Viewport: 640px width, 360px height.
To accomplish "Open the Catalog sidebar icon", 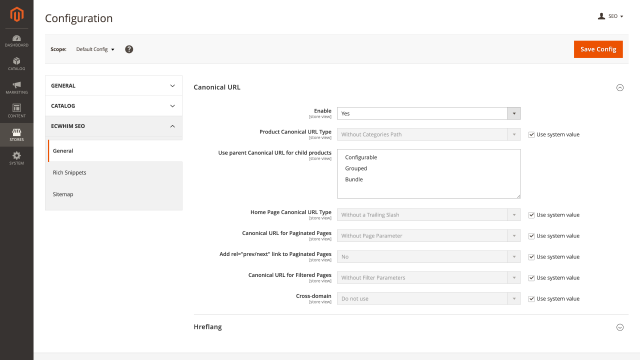I will [x=17, y=64].
